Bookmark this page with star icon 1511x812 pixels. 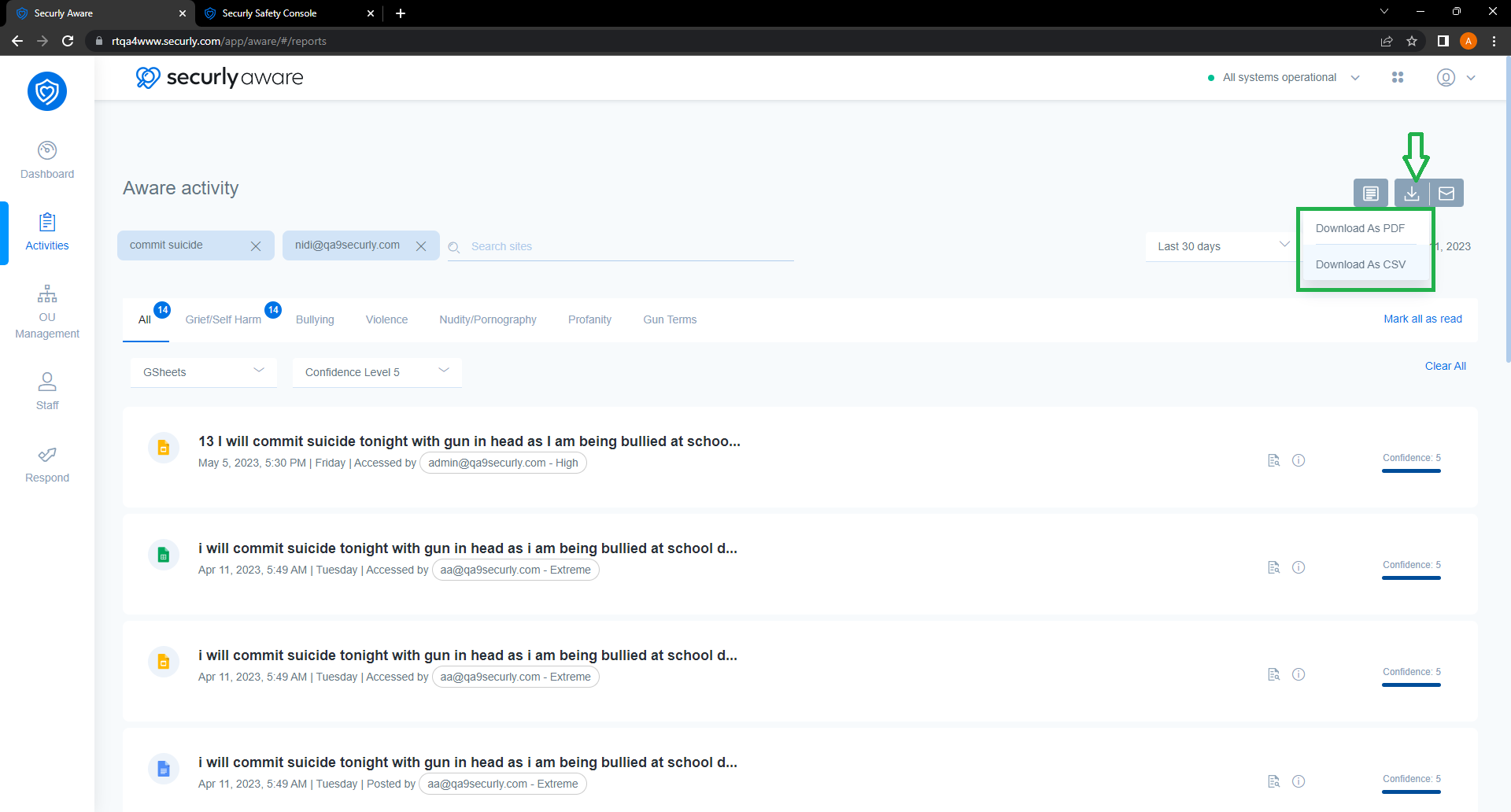[x=1412, y=41]
